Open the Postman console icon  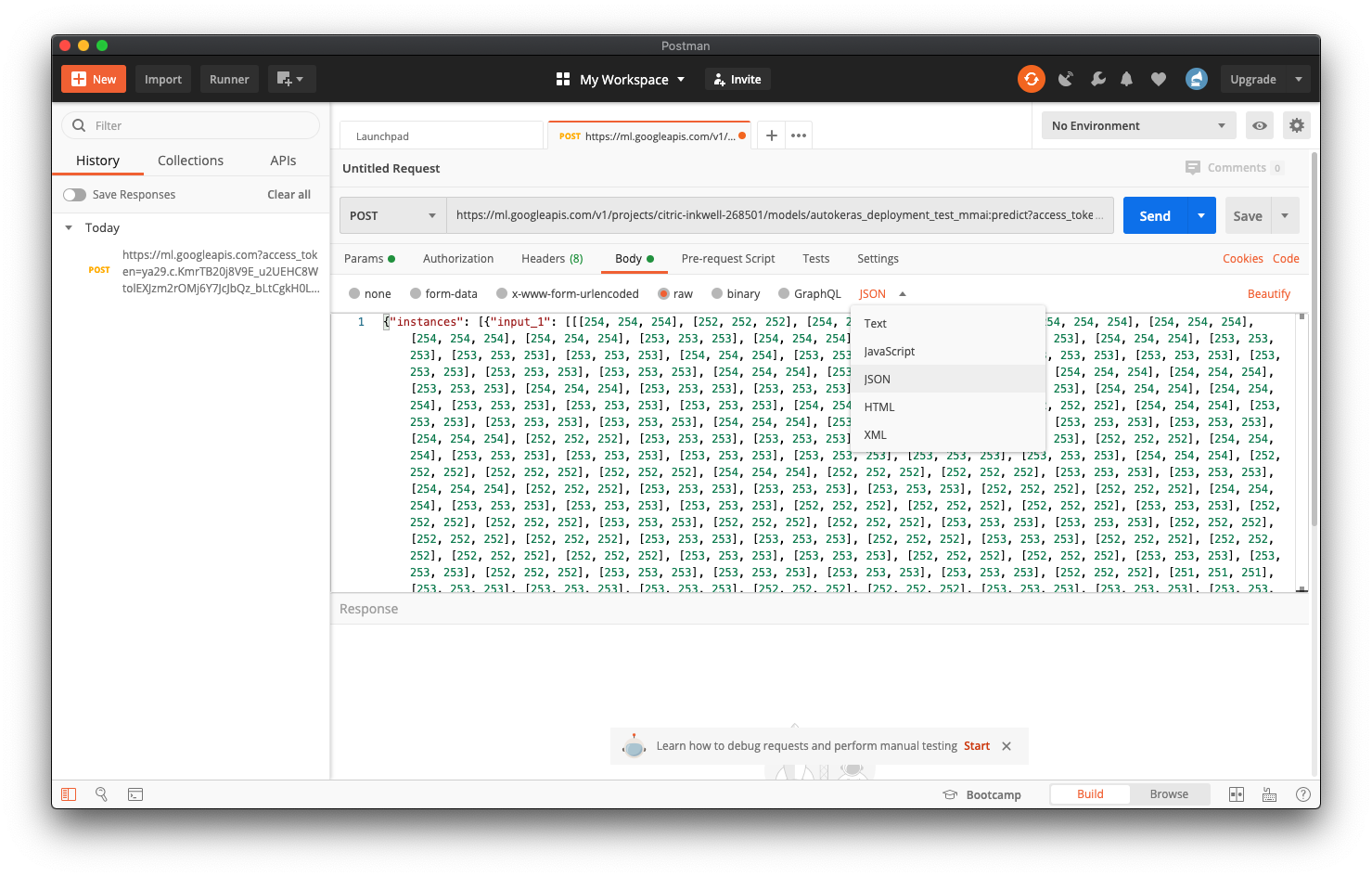pyautogui.click(x=135, y=794)
